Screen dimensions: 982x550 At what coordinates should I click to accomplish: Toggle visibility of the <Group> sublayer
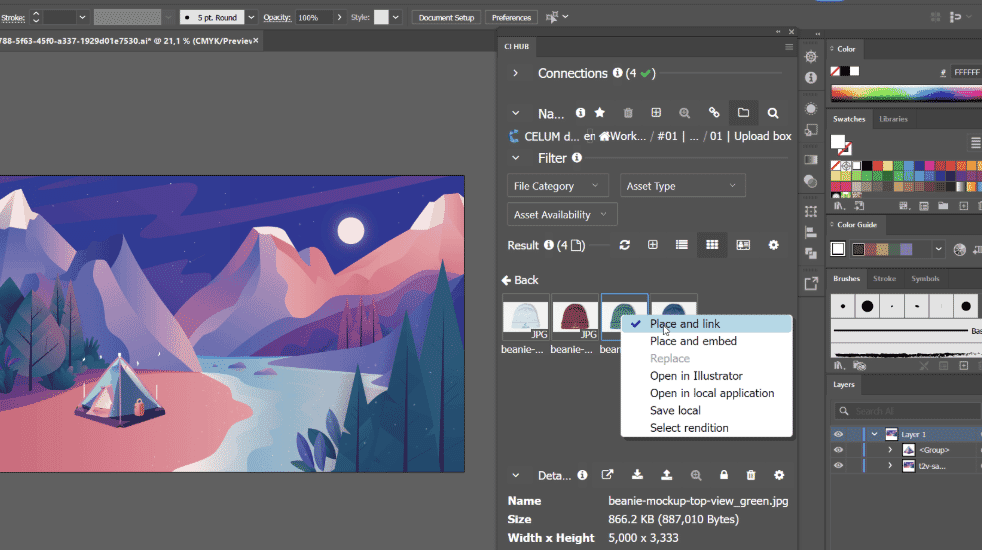pos(839,450)
